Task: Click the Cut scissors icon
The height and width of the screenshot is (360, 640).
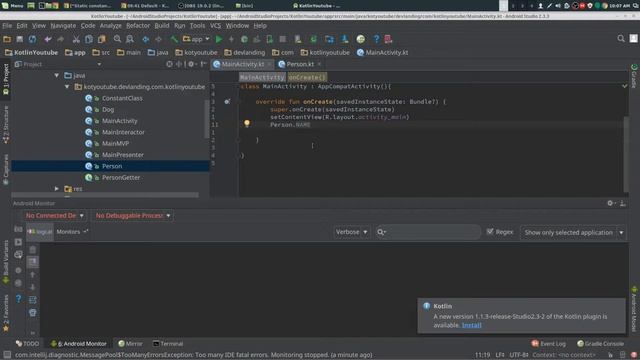Action: tap(76, 39)
